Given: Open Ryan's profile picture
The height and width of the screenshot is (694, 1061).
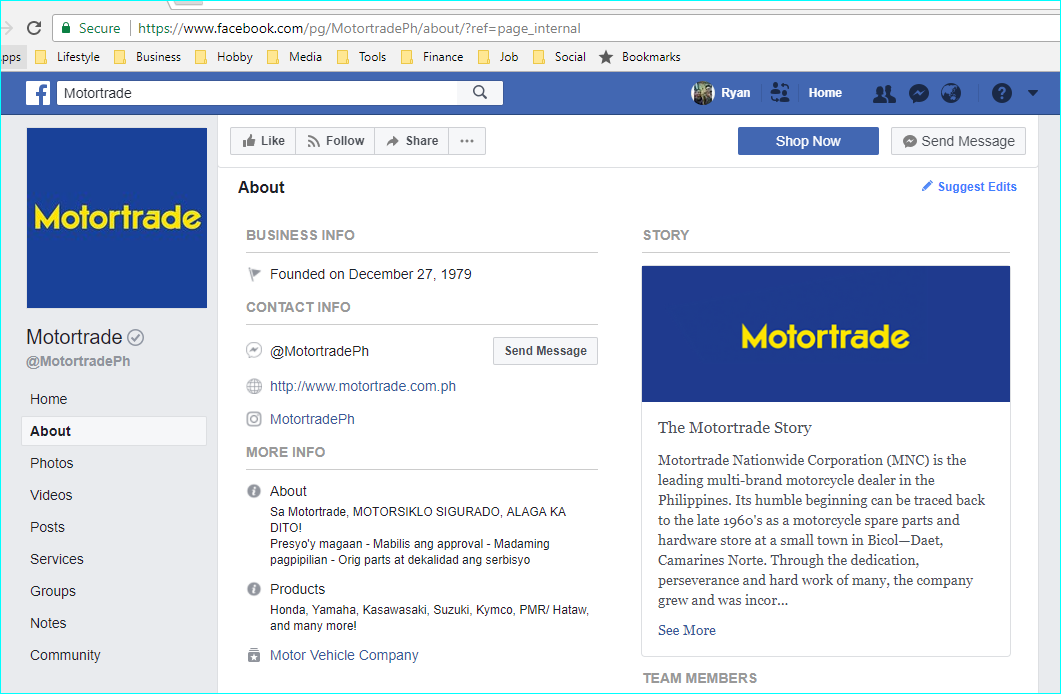Looking at the screenshot, I should [702, 93].
